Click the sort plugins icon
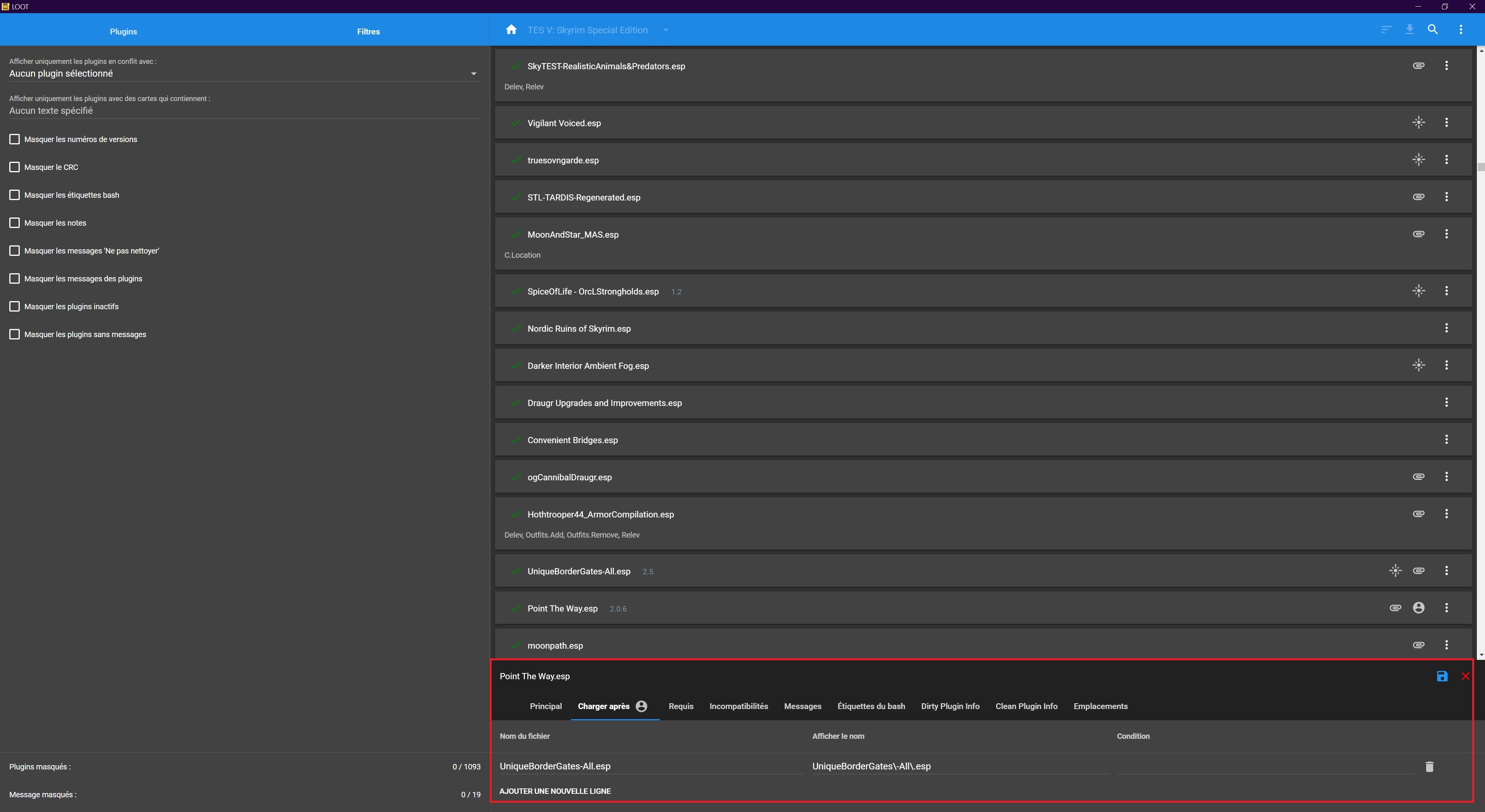Screen dimensions: 1485x812 1386,29
